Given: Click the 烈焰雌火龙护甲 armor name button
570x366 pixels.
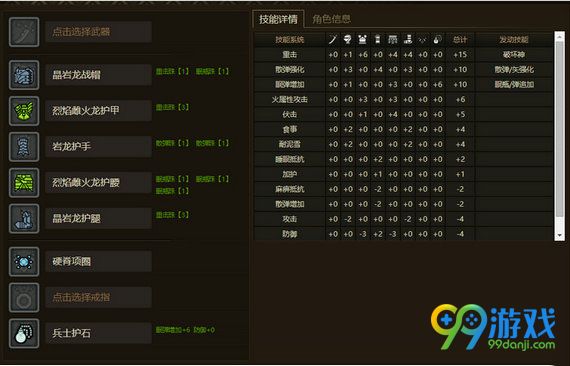Looking at the screenshot, I should pos(99,111).
